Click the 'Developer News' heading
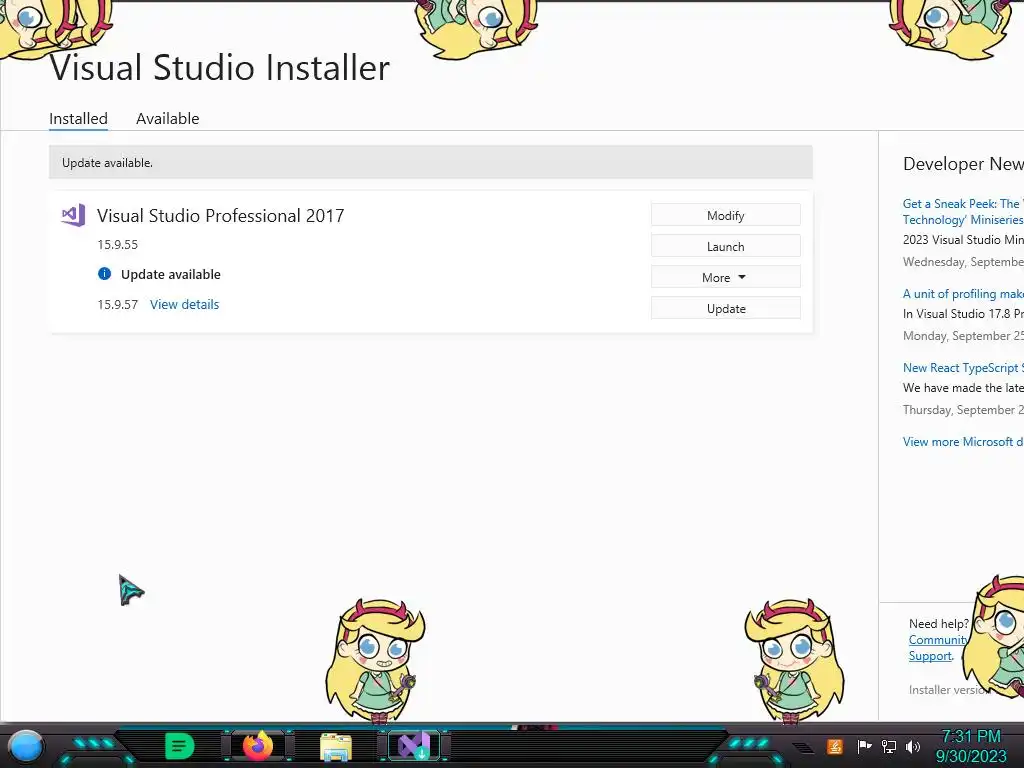The width and height of the screenshot is (1024, 768). [x=963, y=164]
